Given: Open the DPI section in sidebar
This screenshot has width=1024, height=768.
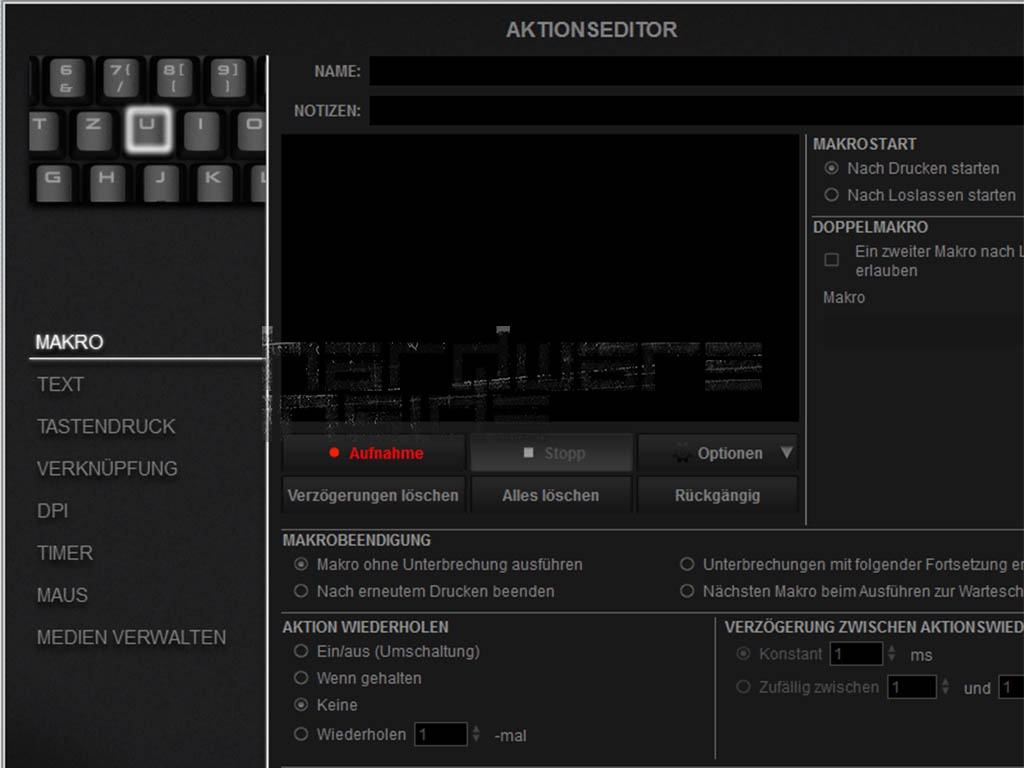Looking at the screenshot, I should coord(51,510).
